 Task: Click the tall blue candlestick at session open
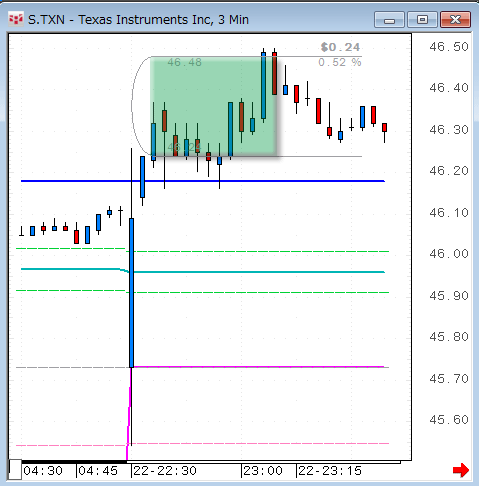point(131,293)
